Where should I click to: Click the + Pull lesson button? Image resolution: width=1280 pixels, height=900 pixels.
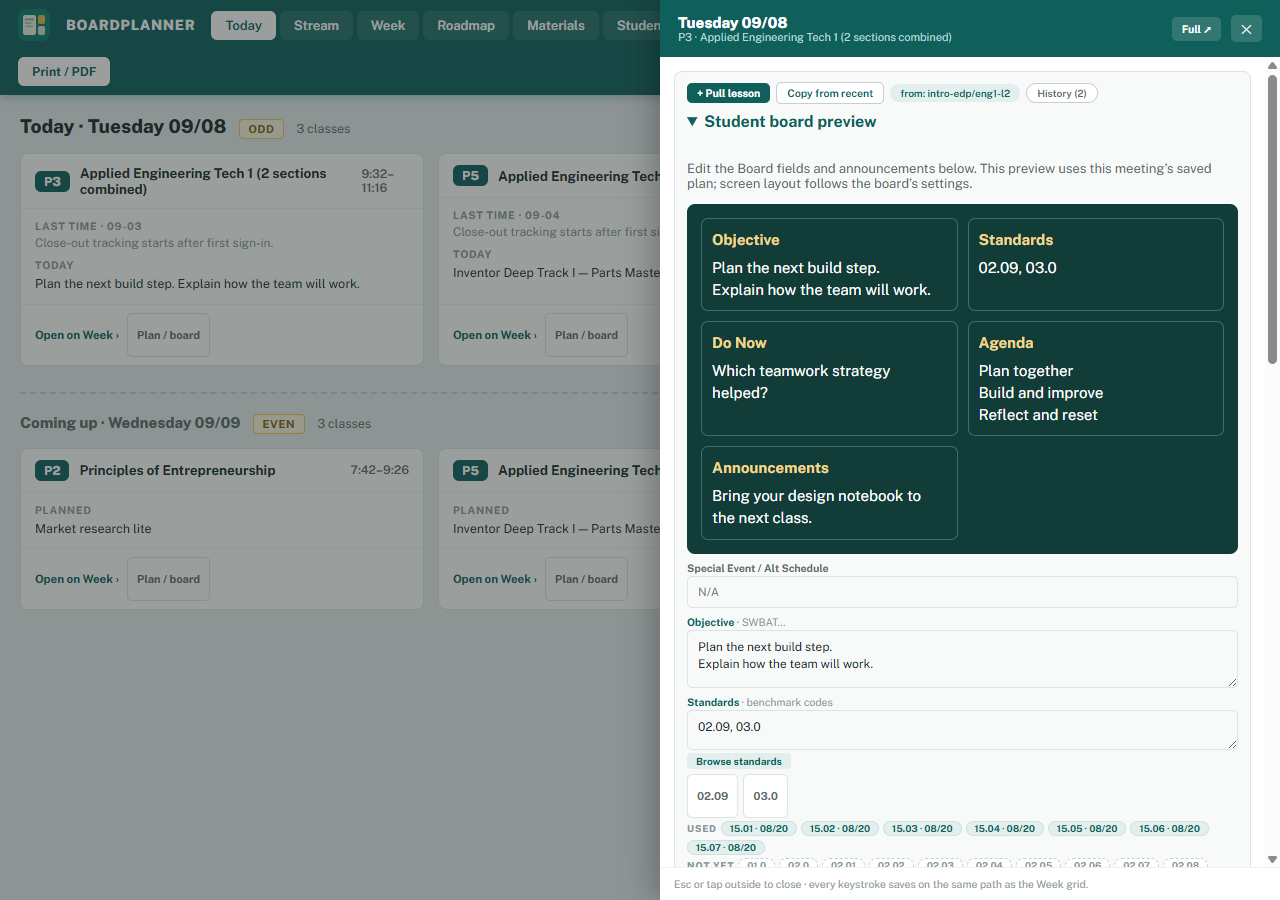click(x=728, y=93)
